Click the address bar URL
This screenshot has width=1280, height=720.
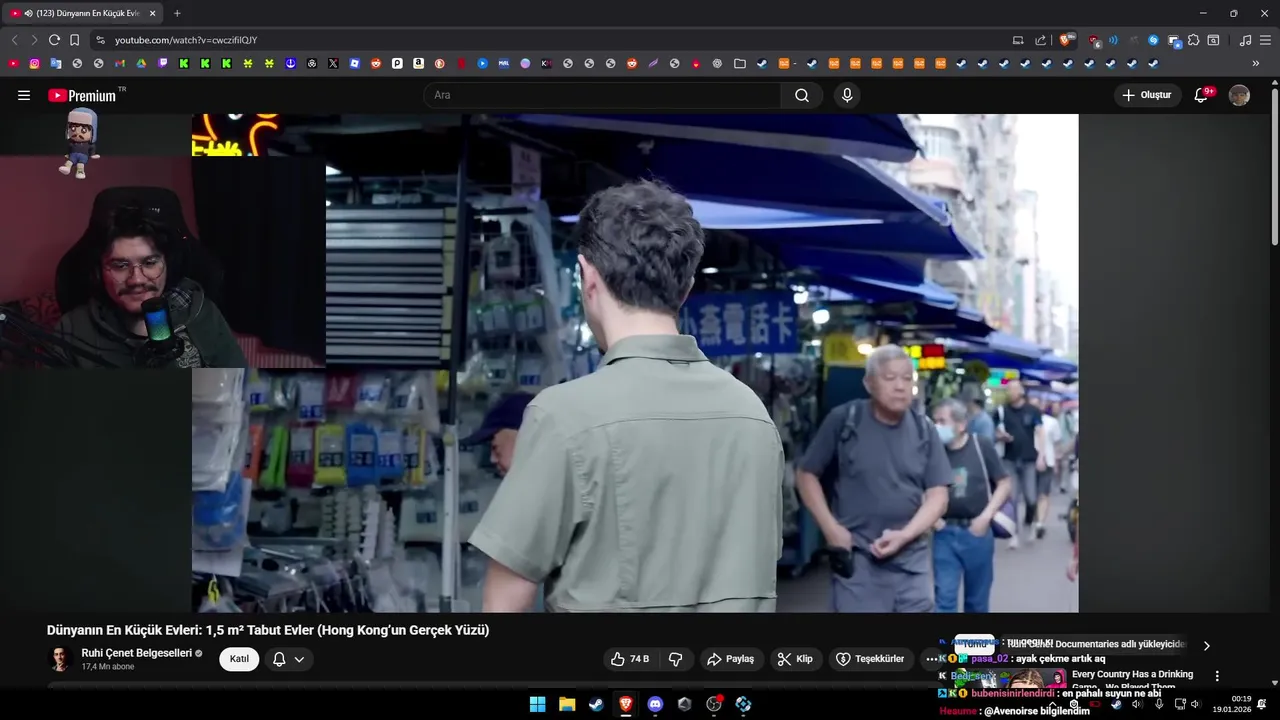[186, 40]
